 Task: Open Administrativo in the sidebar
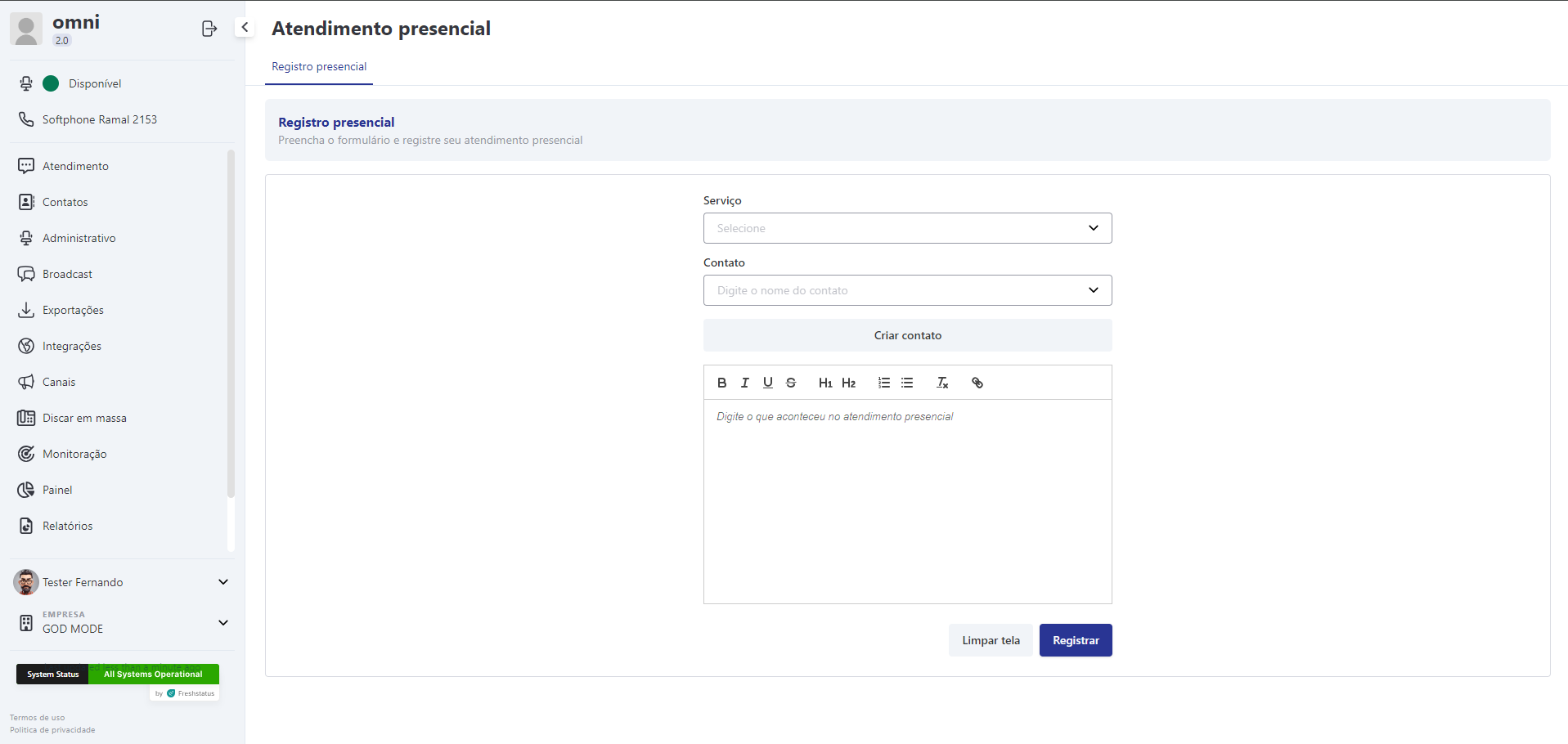click(x=79, y=238)
